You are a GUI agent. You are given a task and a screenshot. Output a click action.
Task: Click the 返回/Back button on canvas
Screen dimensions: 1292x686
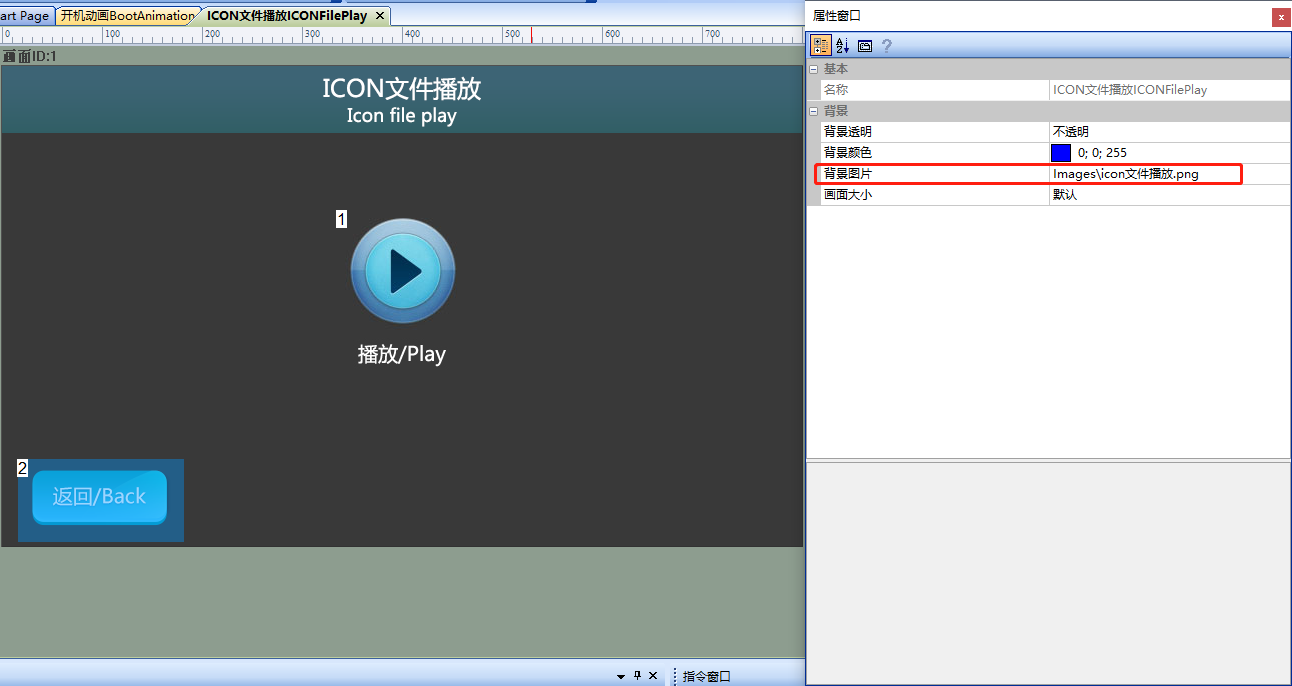coord(100,497)
